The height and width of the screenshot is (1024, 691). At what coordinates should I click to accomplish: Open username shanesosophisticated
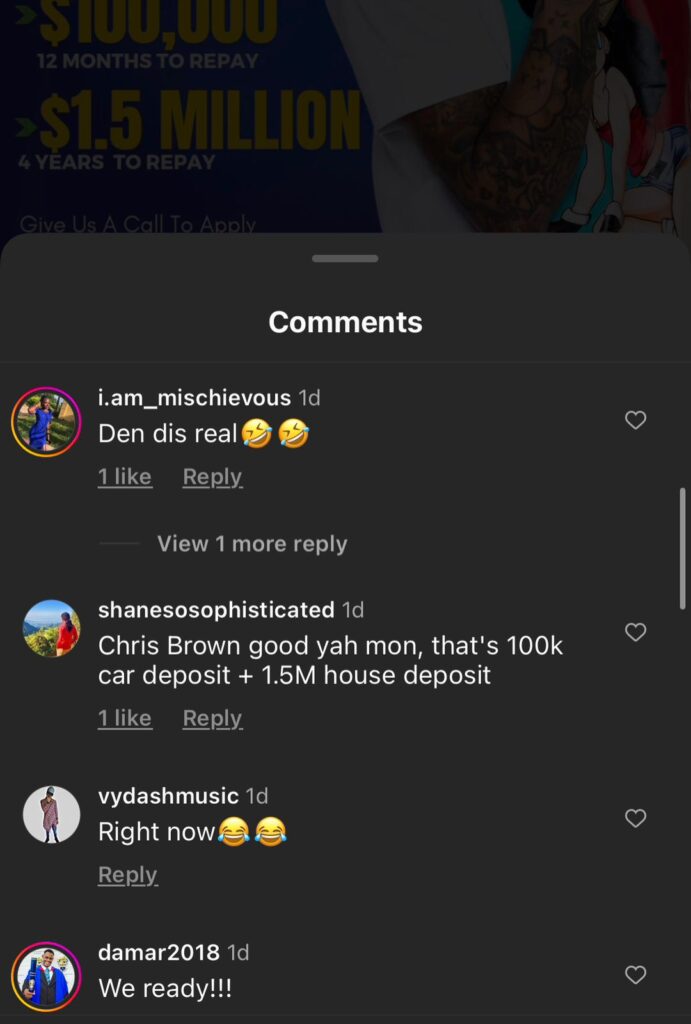[216, 610]
